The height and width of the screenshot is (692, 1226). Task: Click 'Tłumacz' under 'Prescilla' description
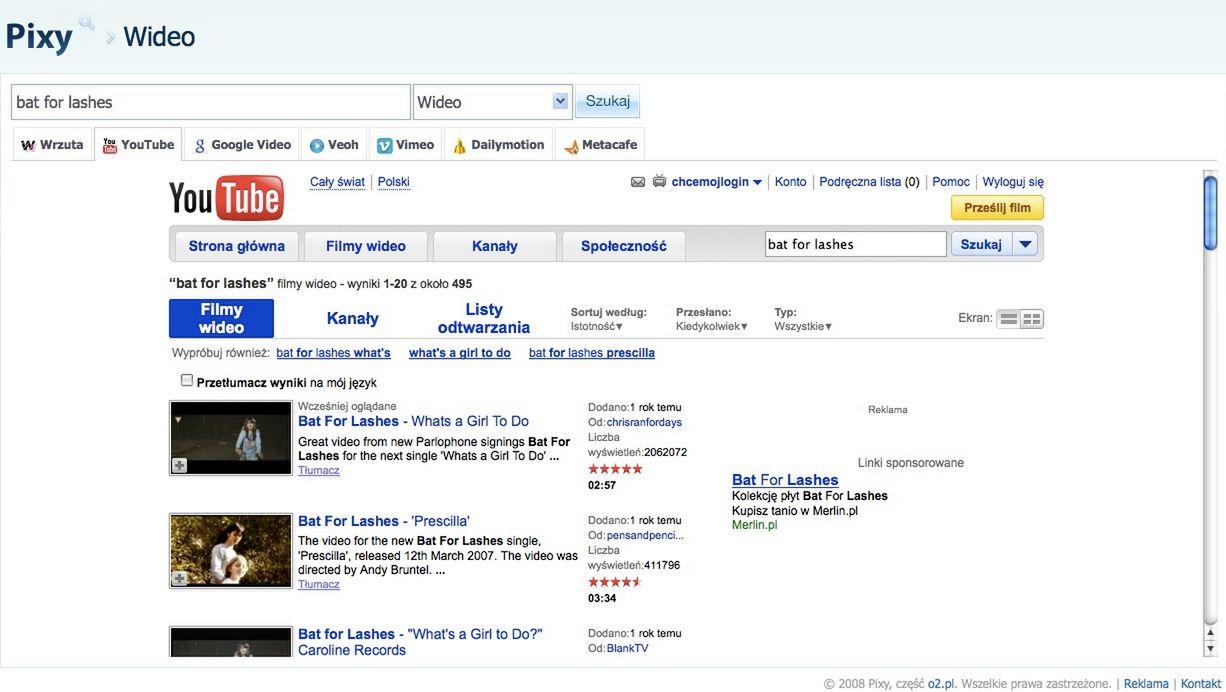319,585
